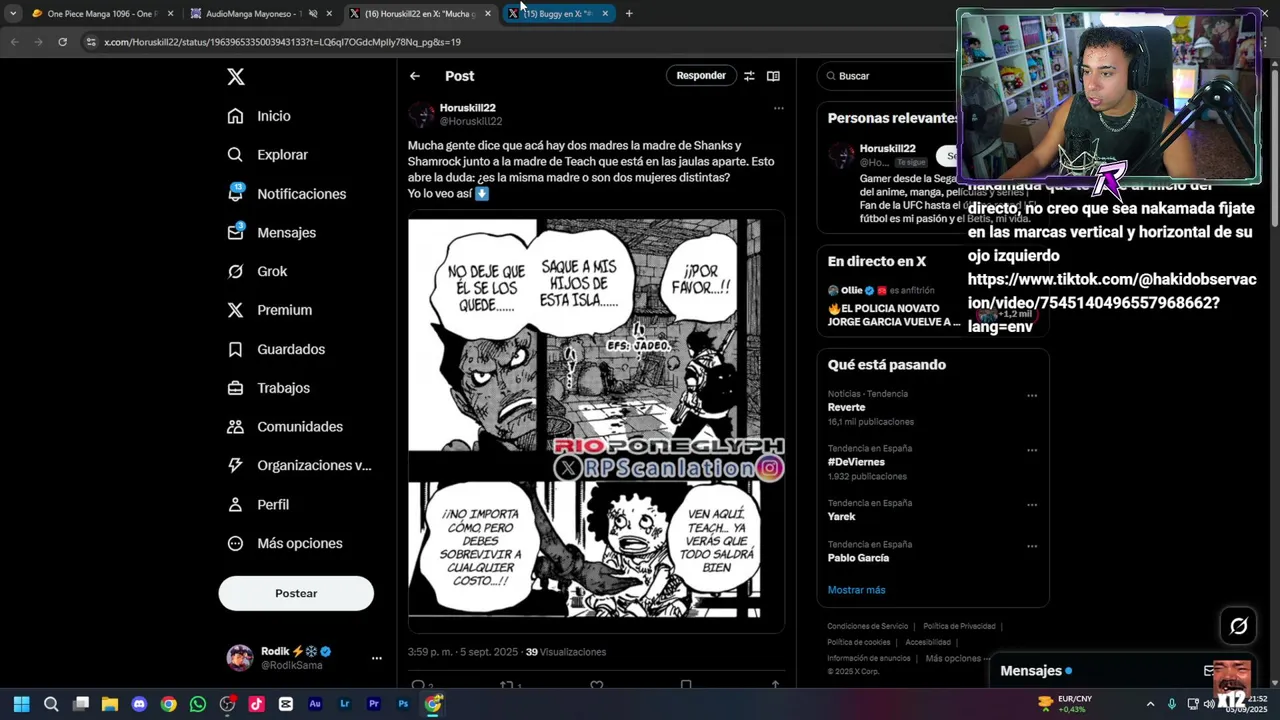The image size is (1280, 720).
Task: Open the Grok floating button
Action: pos(1238,626)
